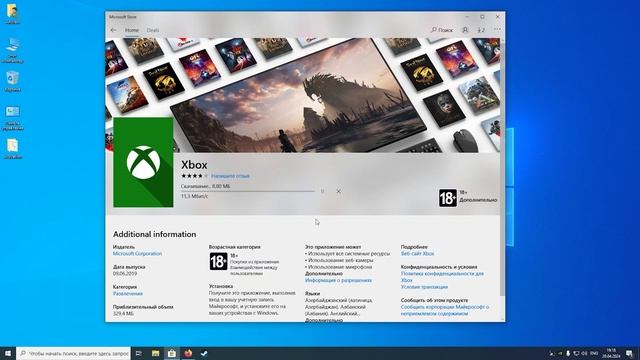This screenshot has height=360, width=640.
Task: Open the Store three-dots more menu
Action: (497, 29)
